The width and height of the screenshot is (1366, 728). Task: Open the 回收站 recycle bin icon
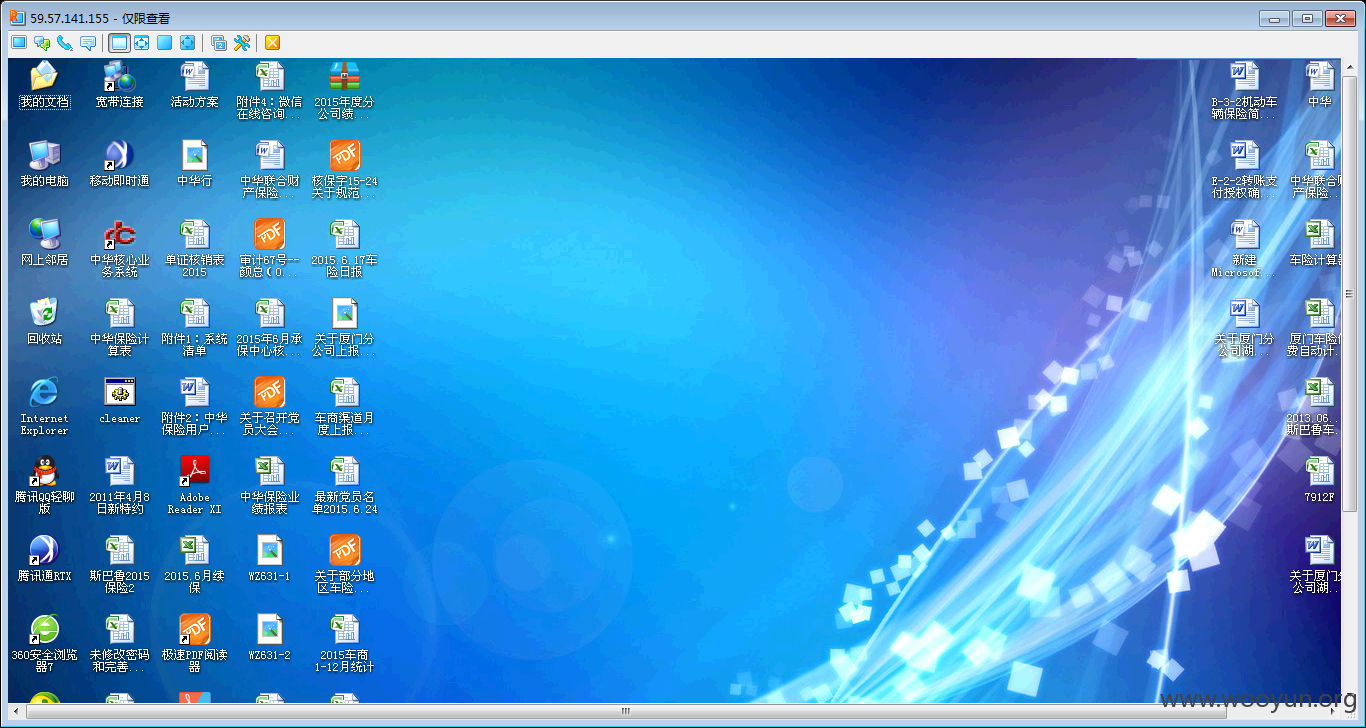(x=44, y=322)
